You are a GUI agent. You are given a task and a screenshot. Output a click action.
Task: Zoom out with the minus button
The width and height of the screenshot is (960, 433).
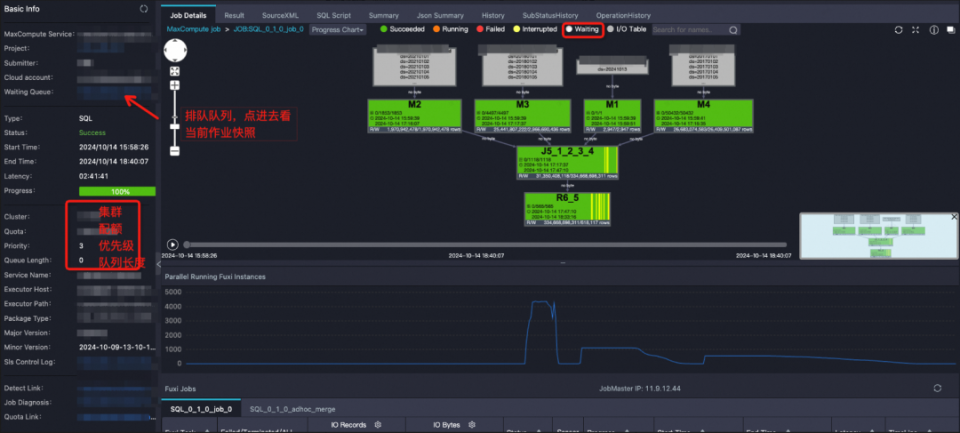pyautogui.click(x=175, y=151)
